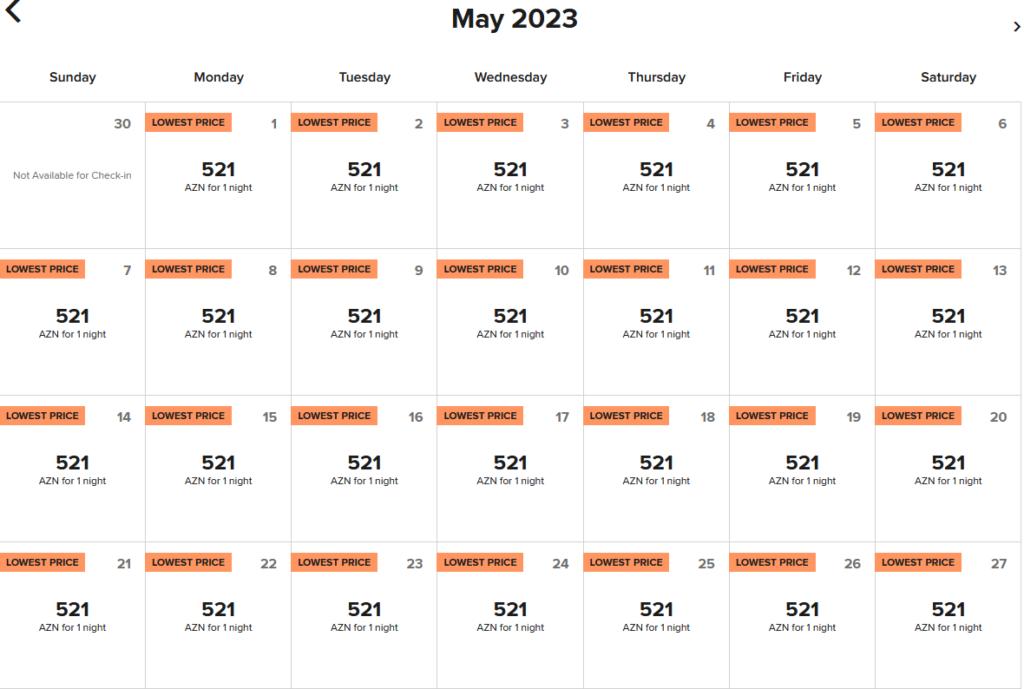The height and width of the screenshot is (689, 1024).
Task: Select May 24 under Wednesday
Action: pyautogui.click(x=510, y=610)
